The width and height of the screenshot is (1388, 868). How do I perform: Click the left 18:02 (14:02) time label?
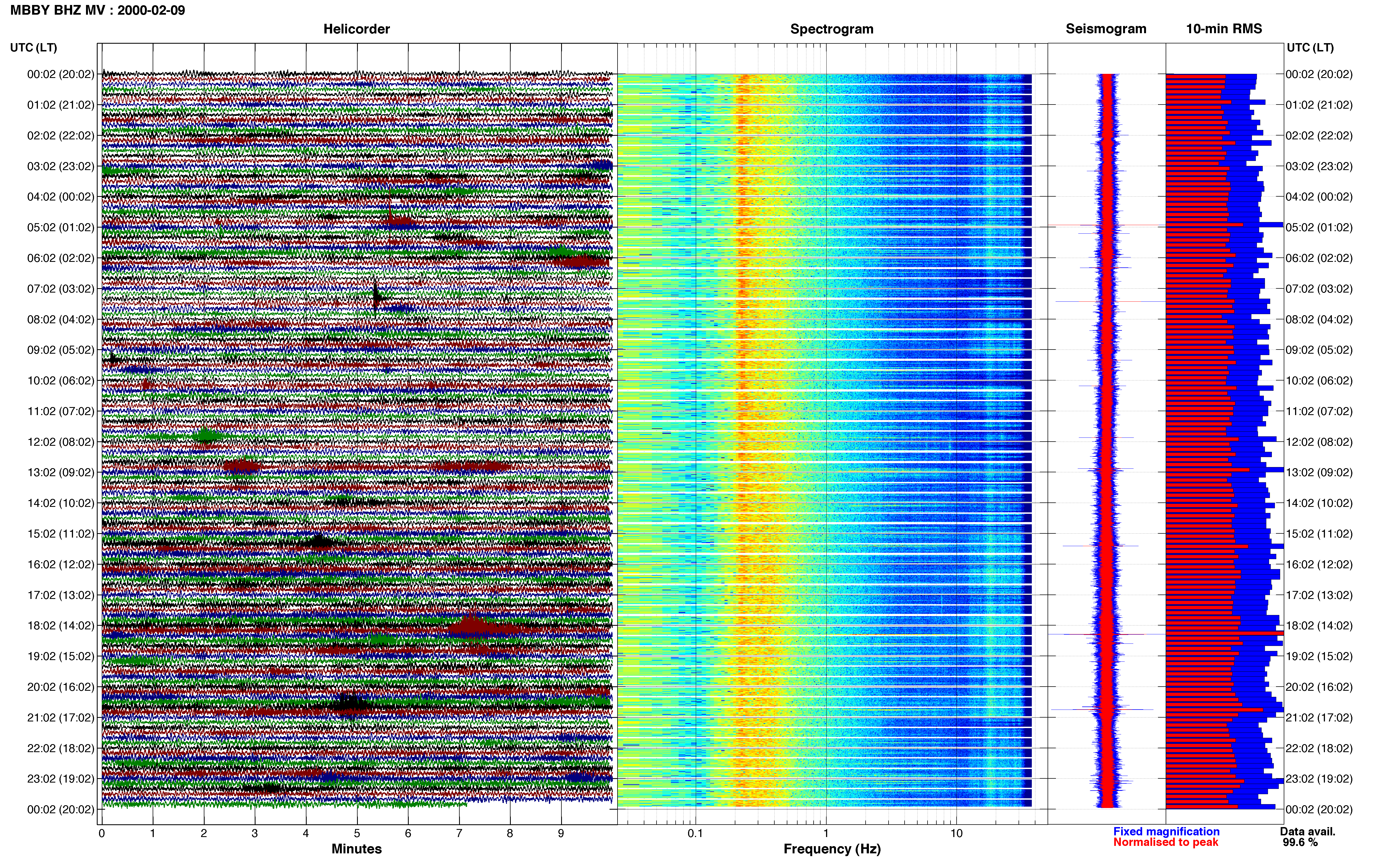click(x=60, y=626)
